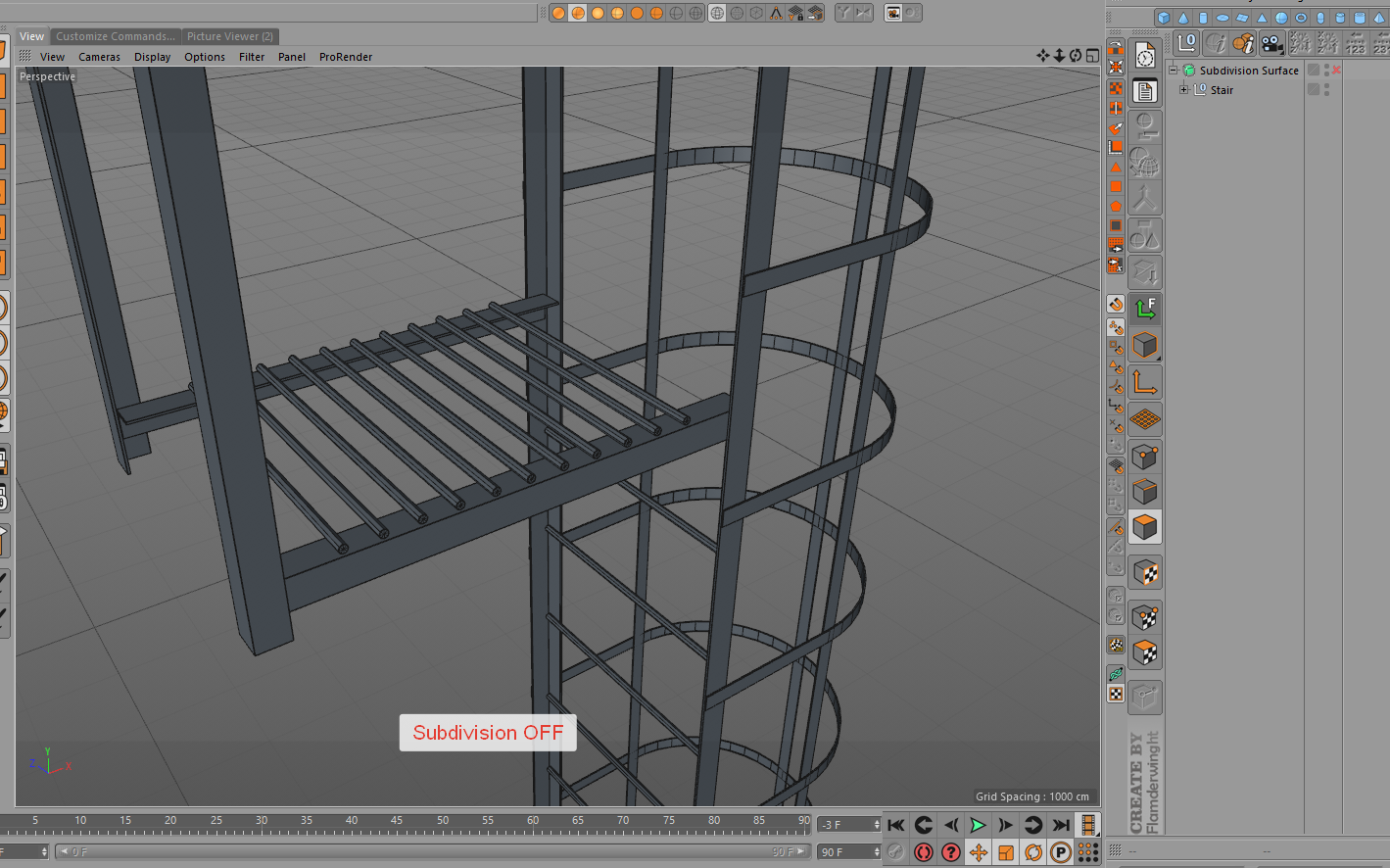Screen dimensions: 1390x868
Task: Toggle visibility dots for Subdivision Surface
Action: tap(1326, 71)
